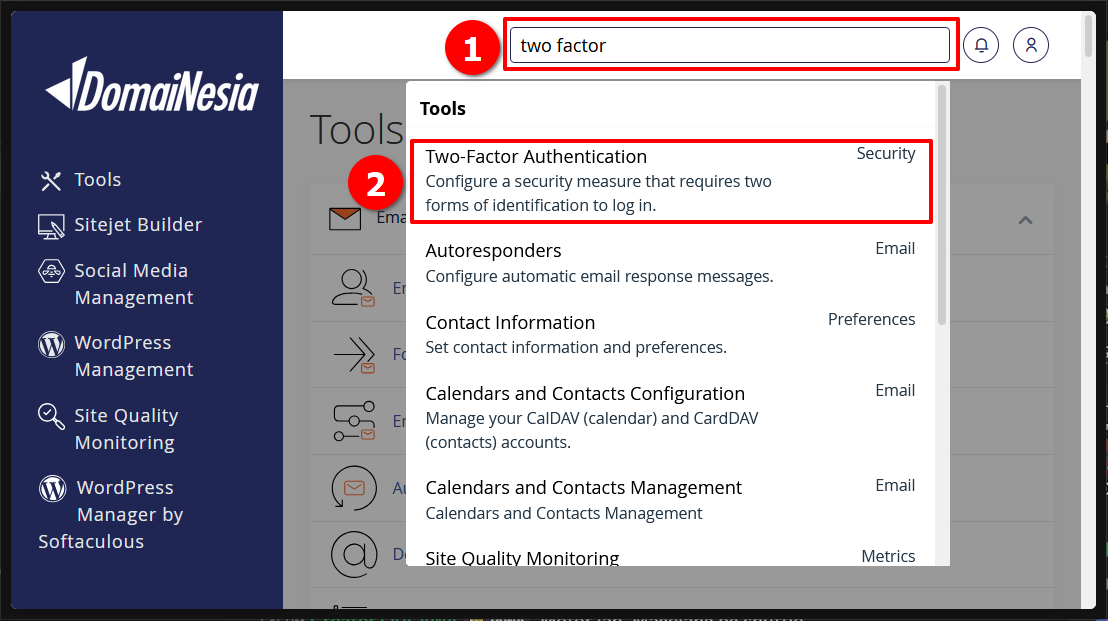Click the WordPress Management icon

coord(50,343)
